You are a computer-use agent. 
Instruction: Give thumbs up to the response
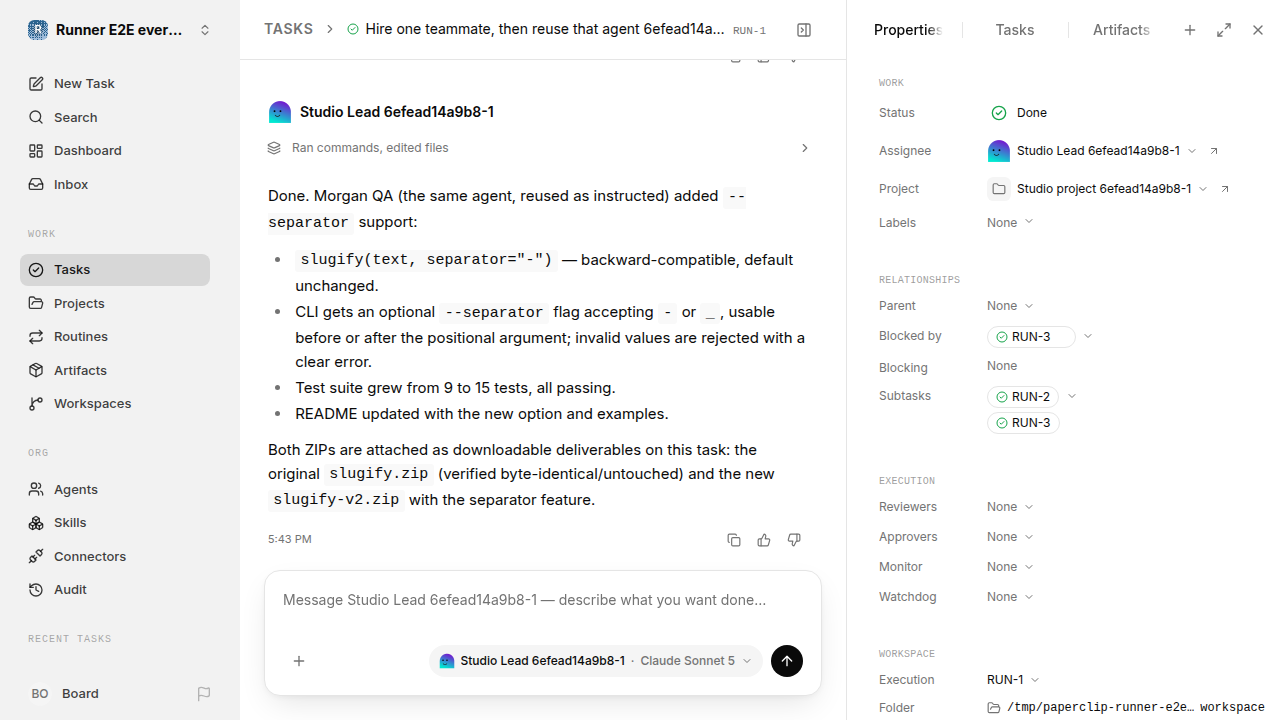point(764,540)
